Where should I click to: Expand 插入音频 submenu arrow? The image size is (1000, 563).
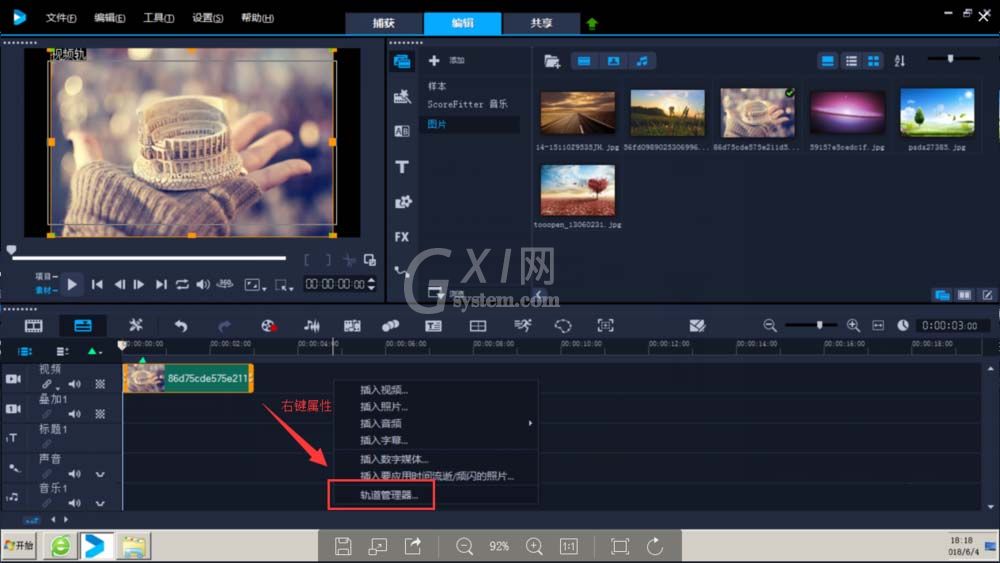point(530,423)
